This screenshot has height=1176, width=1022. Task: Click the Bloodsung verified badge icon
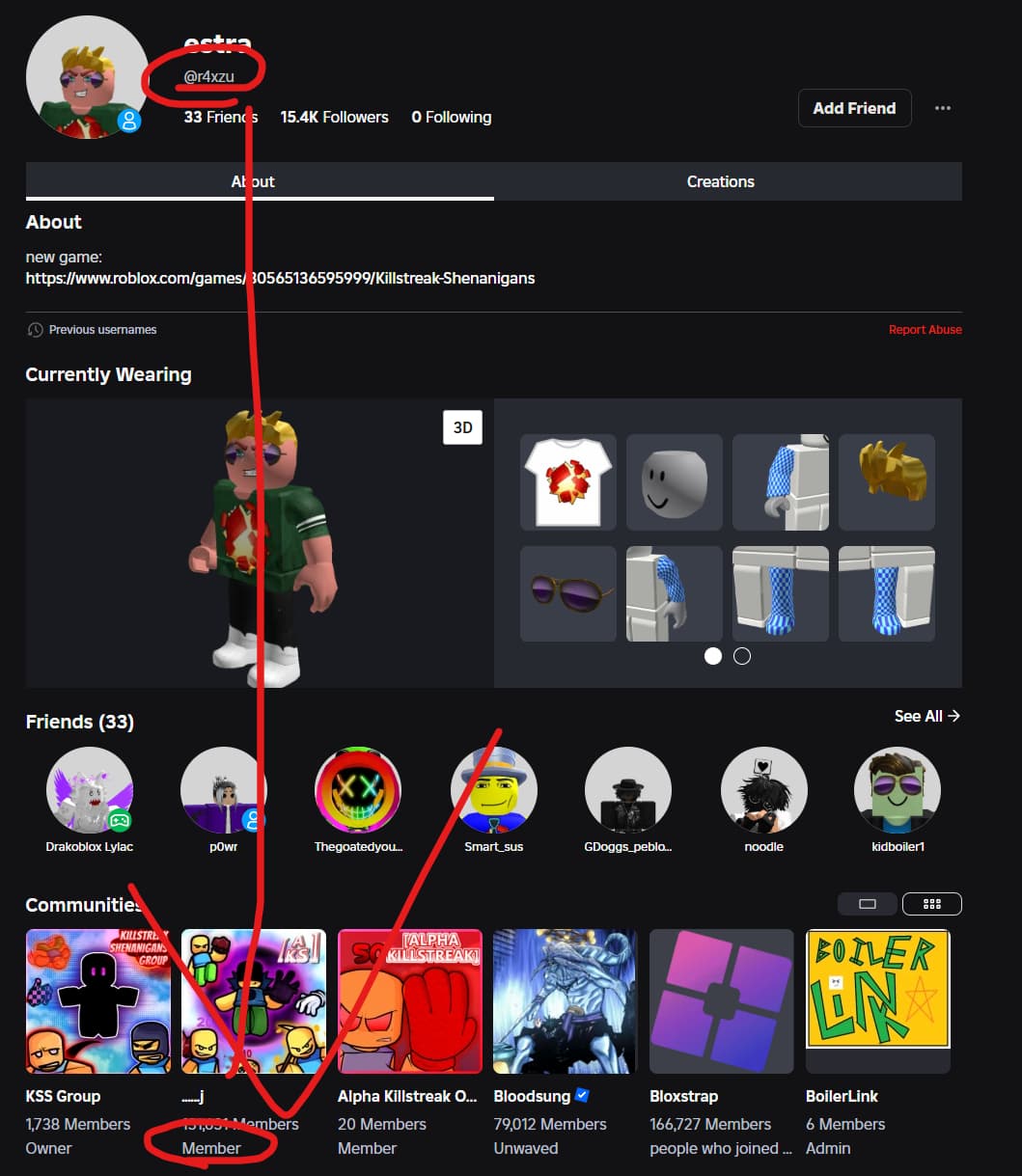(582, 1096)
